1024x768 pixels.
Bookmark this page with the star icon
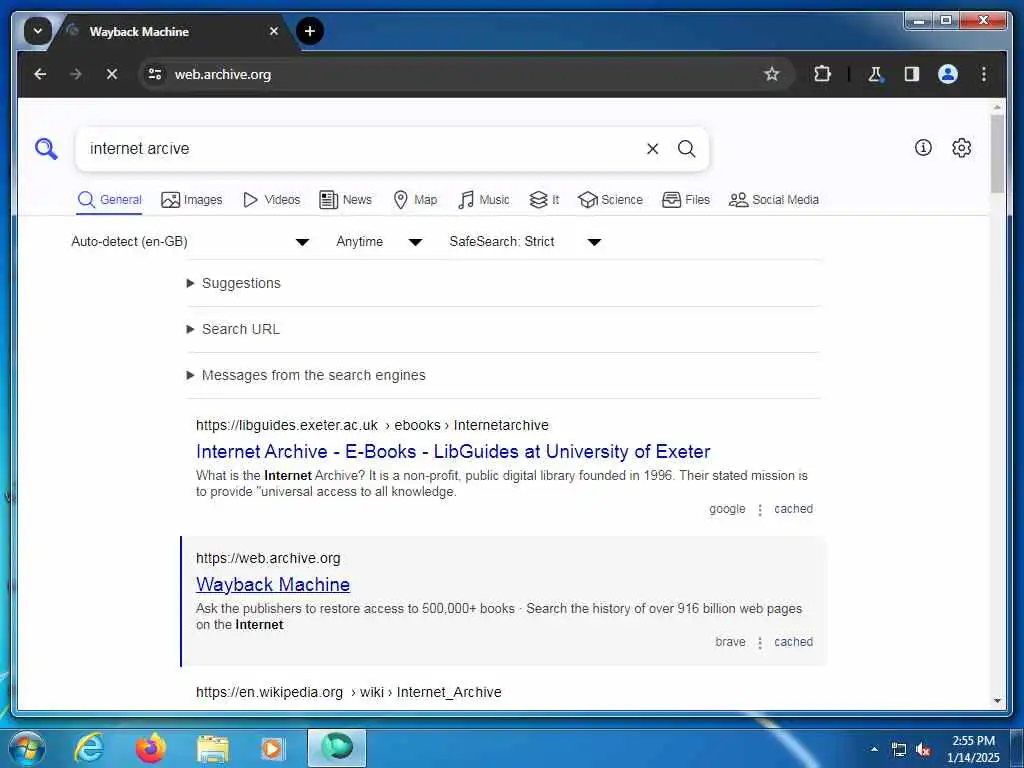point(772,74)
